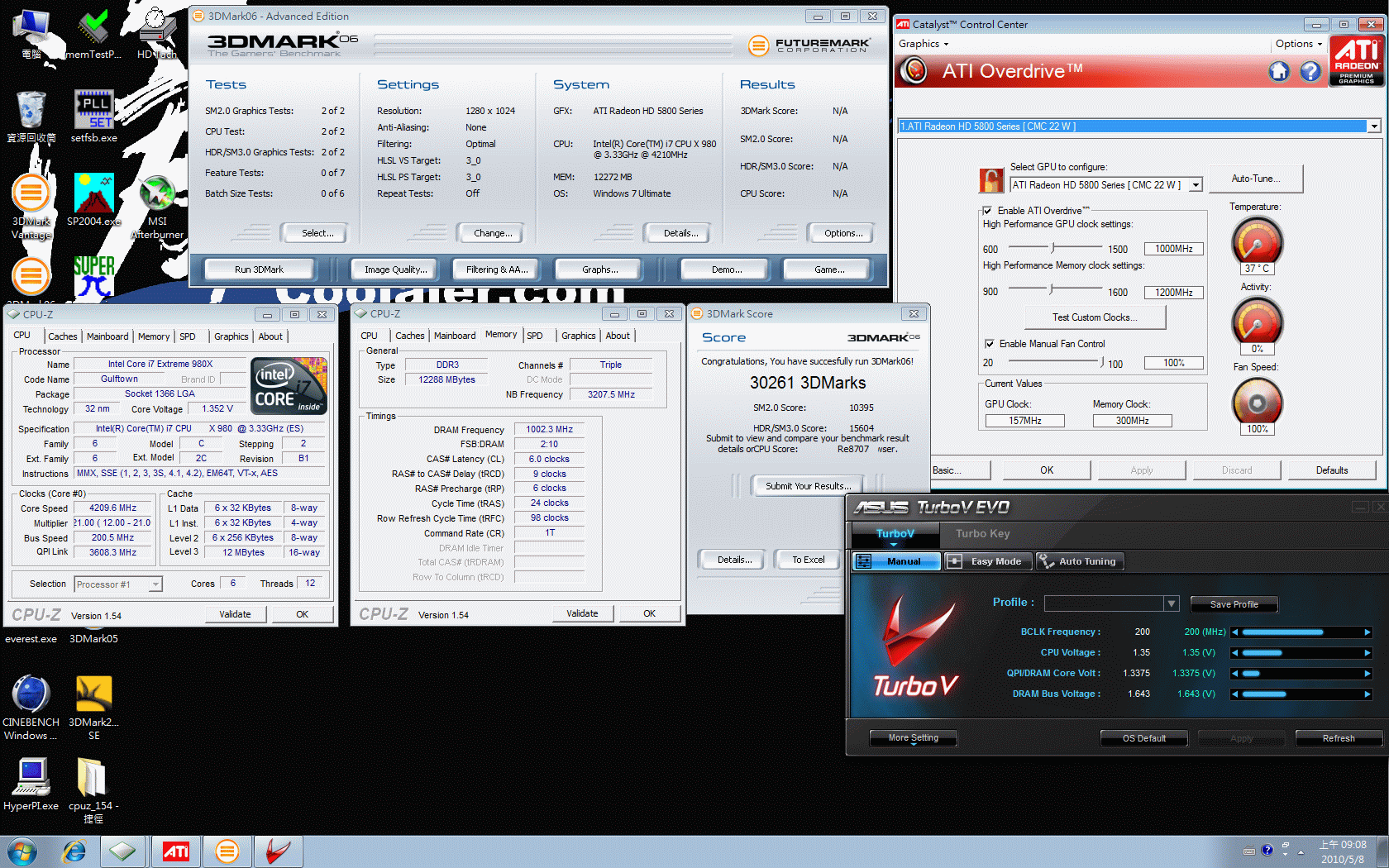This screenshot has height=868, width=1389.
Task: Click the BCLK Frequency slider bar
Action: (x=1301, y=632)
